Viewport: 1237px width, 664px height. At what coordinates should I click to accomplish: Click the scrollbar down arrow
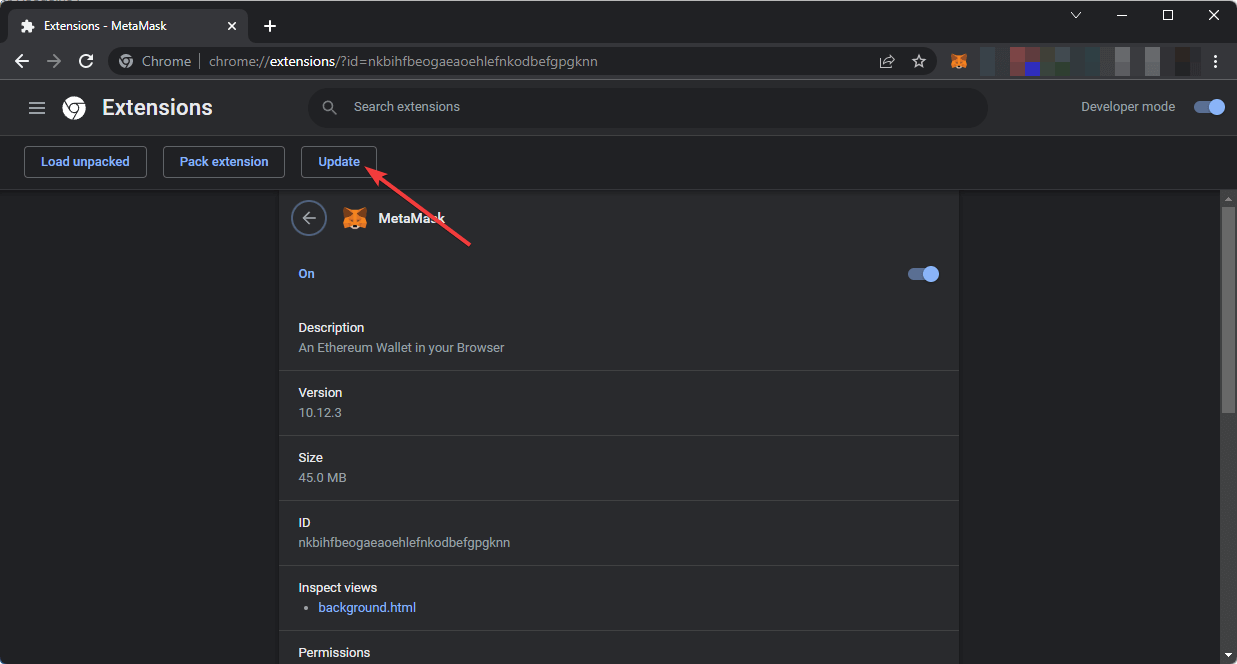point(1228,656)
